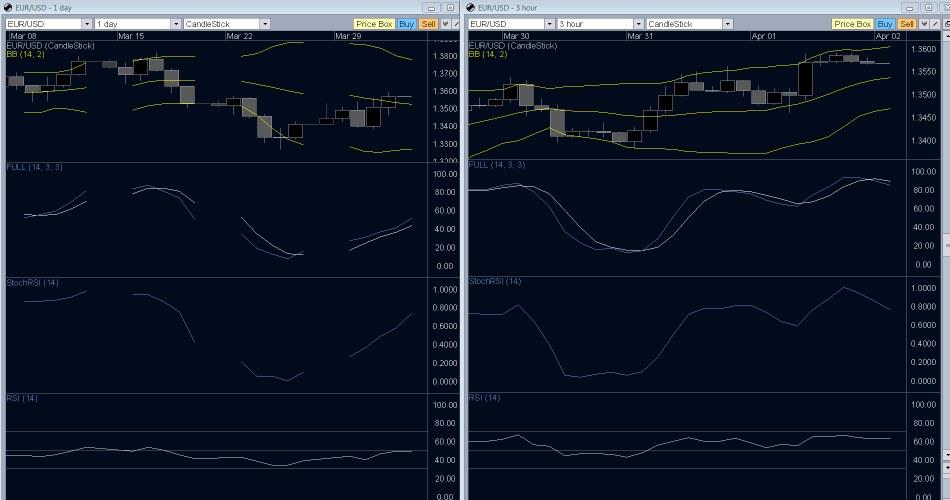The width and height of the screenshot is (950, 500).
Task: Minimize the EUR/USD - 3 hour window
Action: pyautogui.click(x=909, y=8)
